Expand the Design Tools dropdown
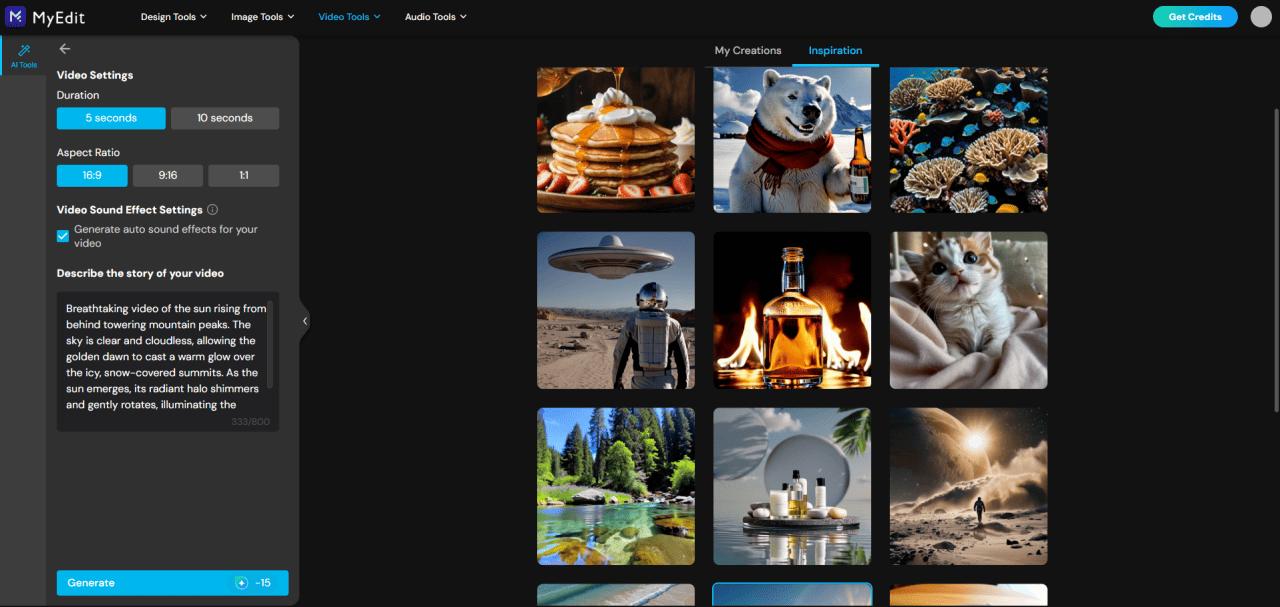The image size is (1280, 607). click(x=173, y=16)
